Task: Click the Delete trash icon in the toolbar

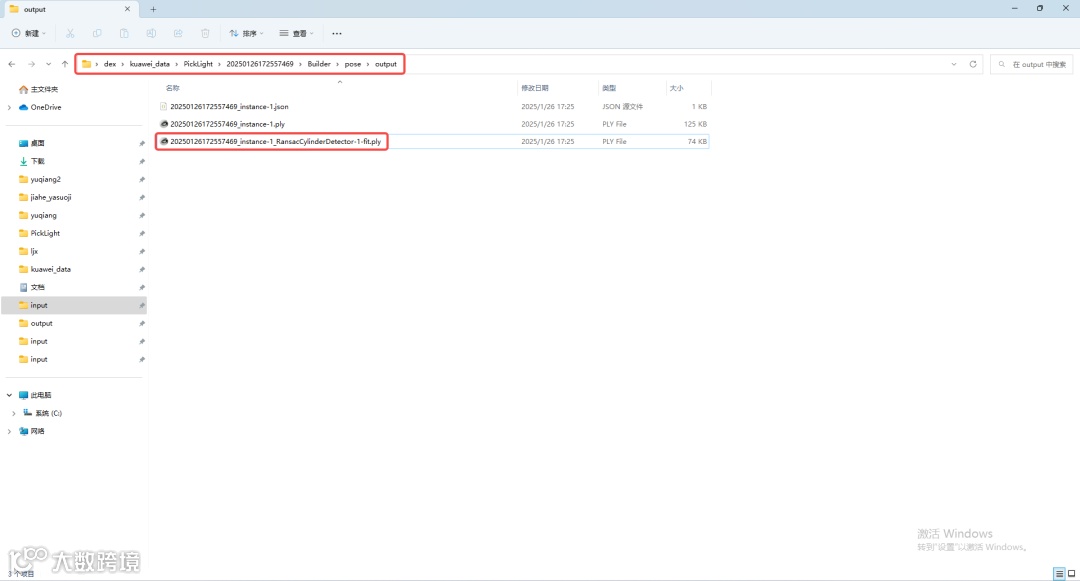Action: [205, 33]
